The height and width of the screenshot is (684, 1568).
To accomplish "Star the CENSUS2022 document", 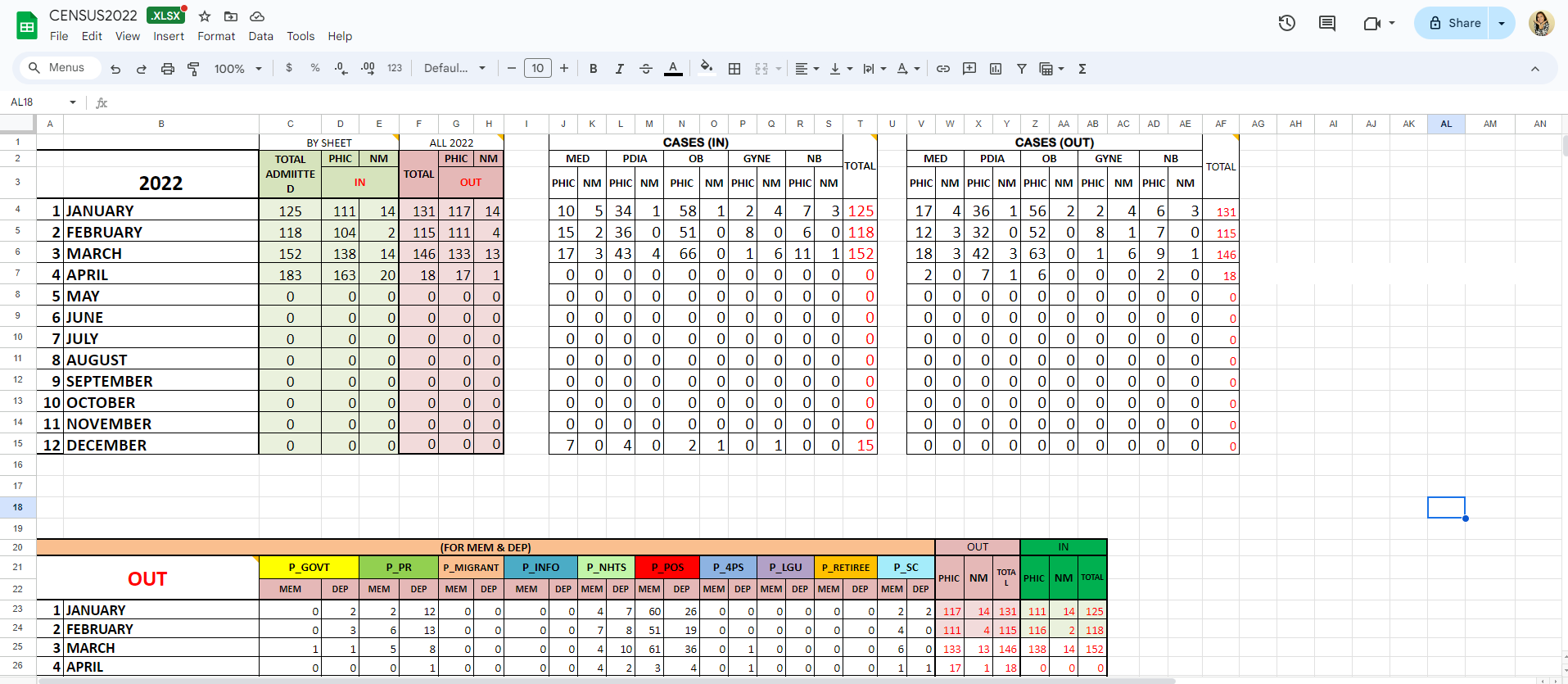I will pyautogui.click(x=205, y=16).
